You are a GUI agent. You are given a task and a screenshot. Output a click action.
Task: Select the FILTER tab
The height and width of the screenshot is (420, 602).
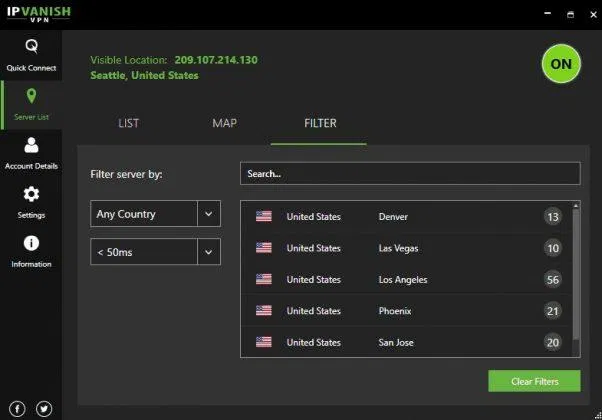(320, 124)
